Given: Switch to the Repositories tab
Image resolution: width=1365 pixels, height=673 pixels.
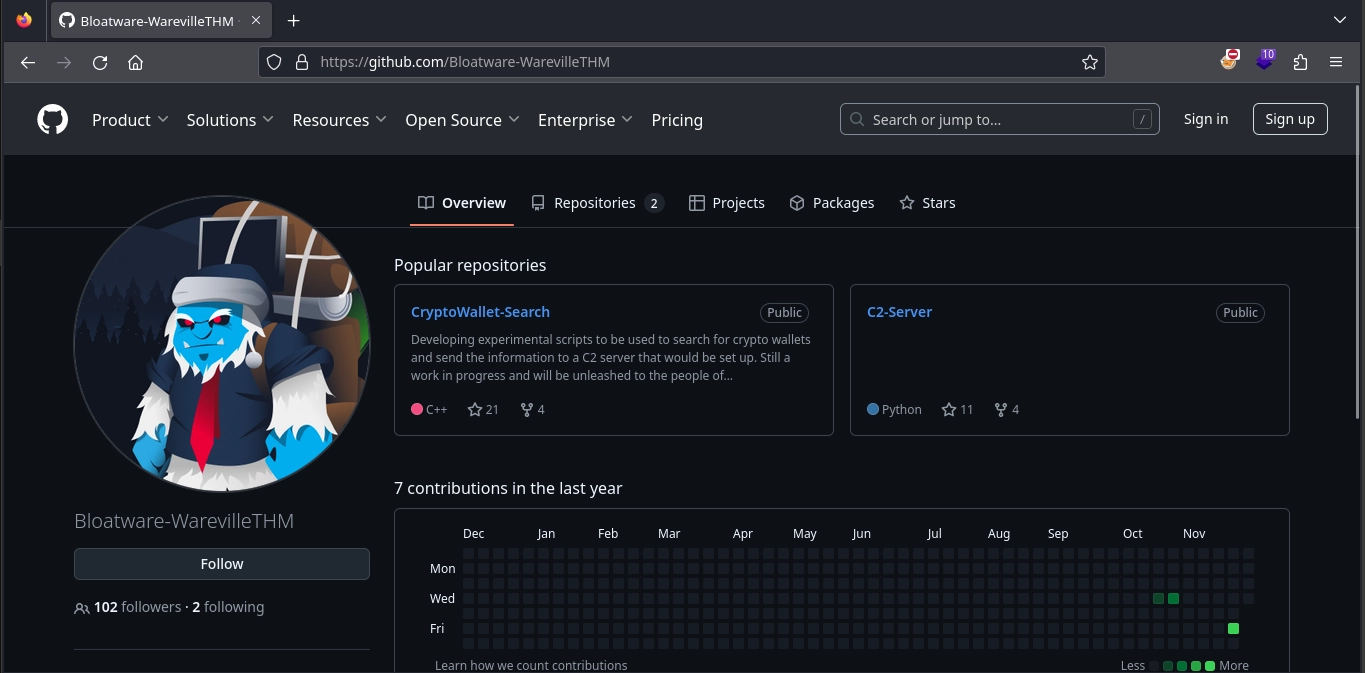Looking at the screenshot, I should tap(596, 203).
